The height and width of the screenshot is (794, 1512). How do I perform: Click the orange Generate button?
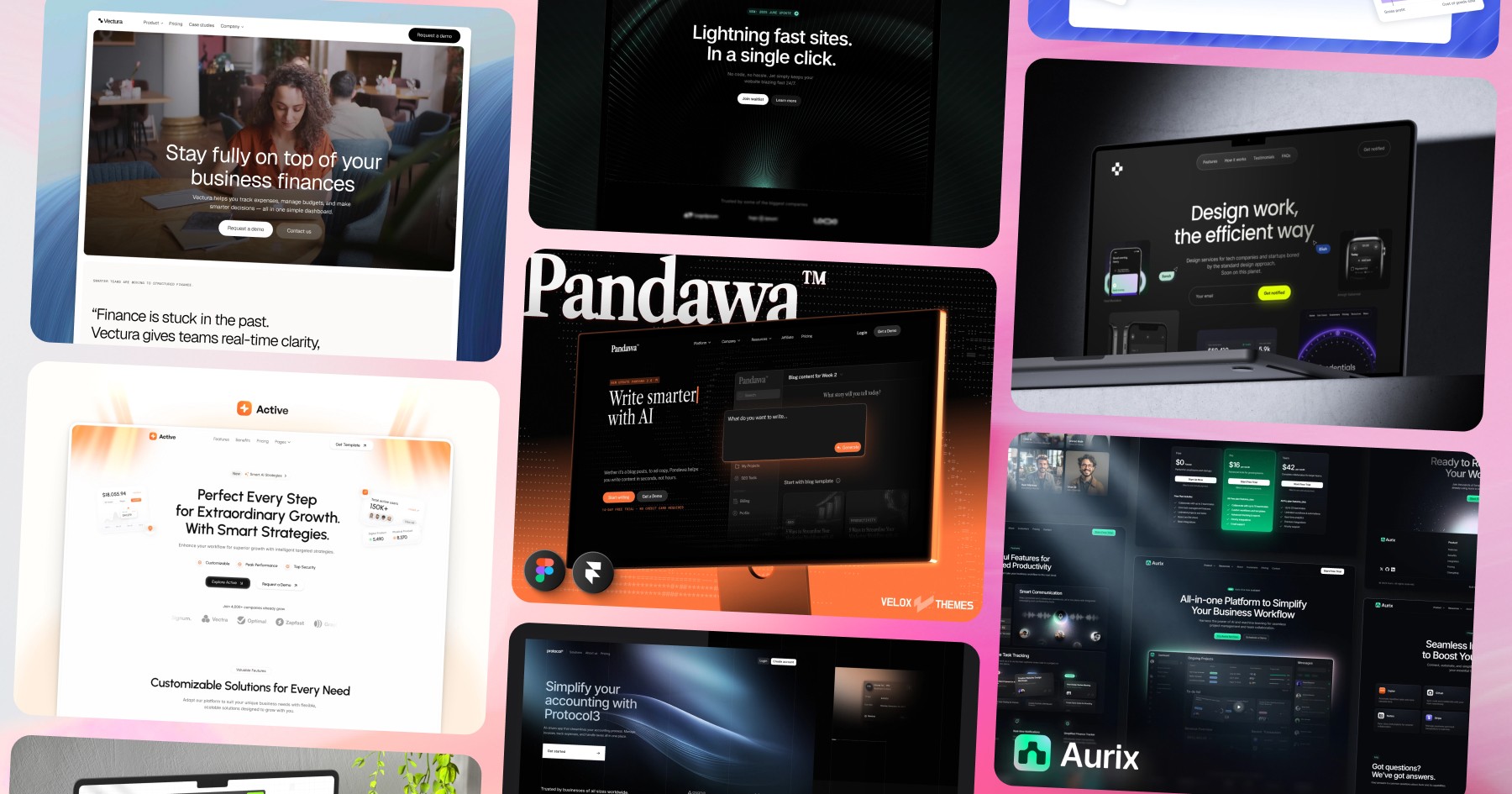point(848,447)
